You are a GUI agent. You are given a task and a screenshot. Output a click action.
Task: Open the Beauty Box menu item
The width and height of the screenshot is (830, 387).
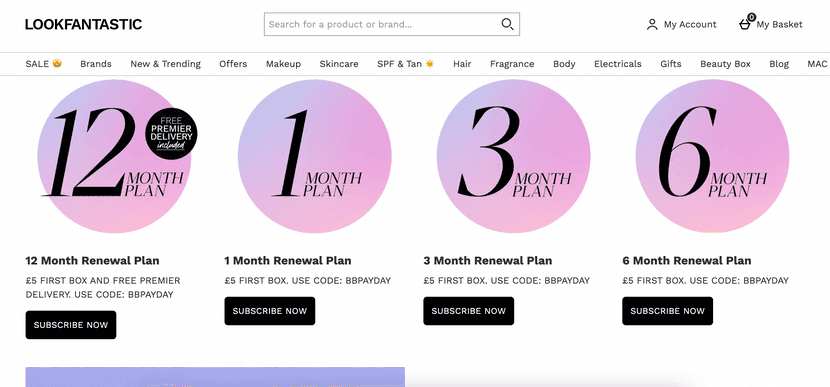pos(725,64)
